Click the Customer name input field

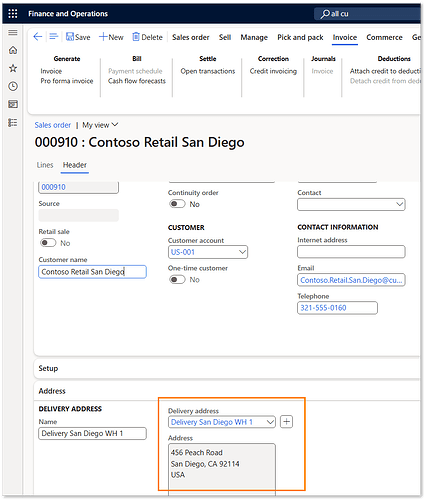[92, 272]
